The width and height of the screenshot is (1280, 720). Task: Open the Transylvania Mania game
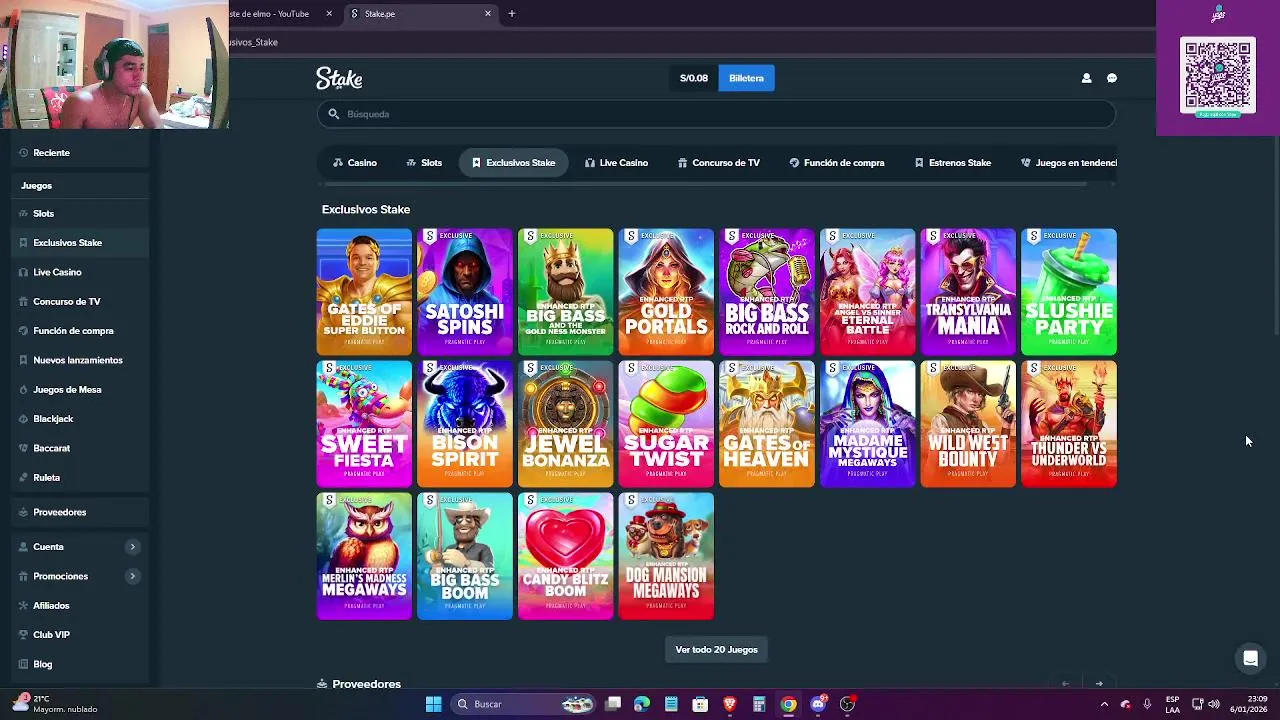[x=968, y=292]
